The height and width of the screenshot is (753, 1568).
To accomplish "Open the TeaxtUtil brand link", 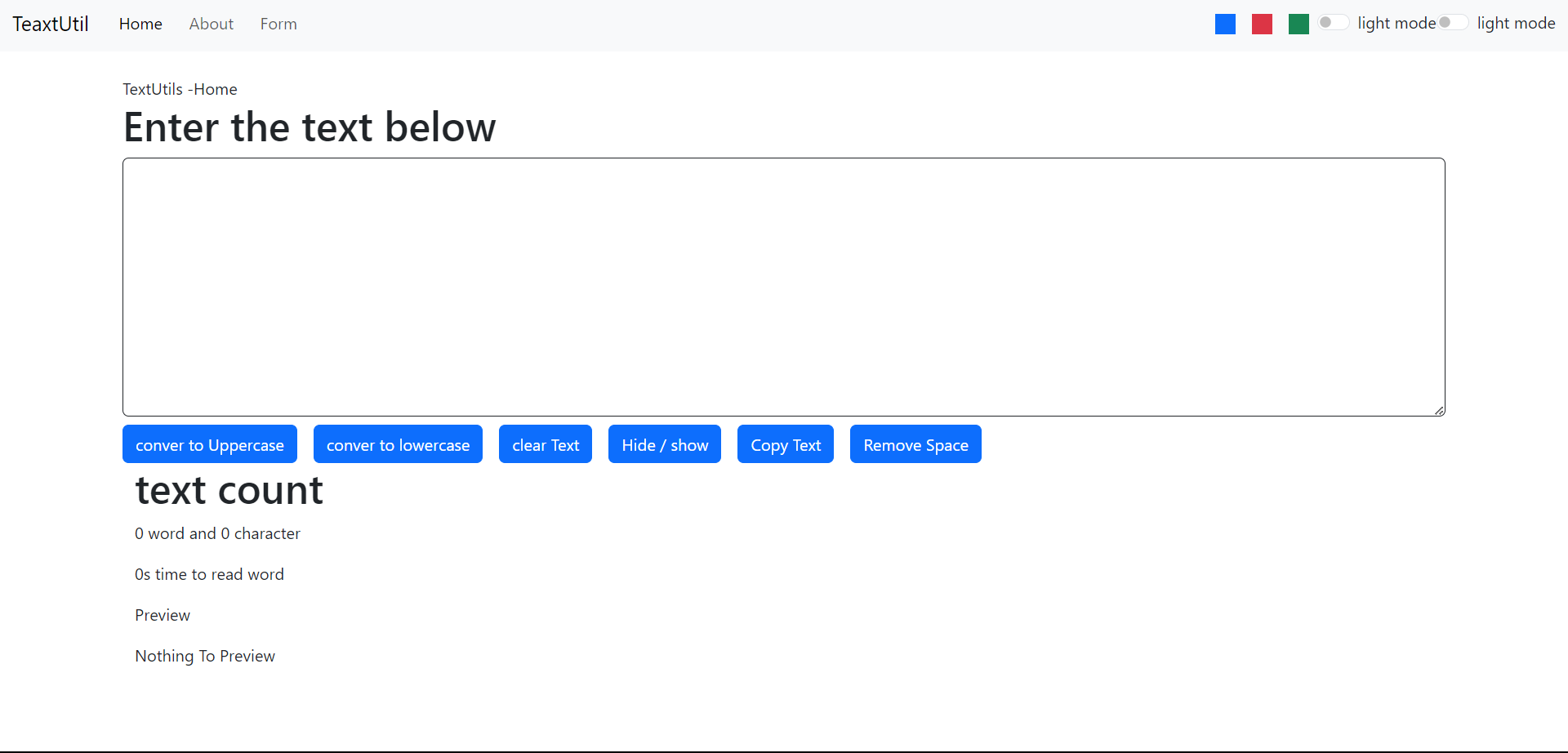I will point(51,25).
